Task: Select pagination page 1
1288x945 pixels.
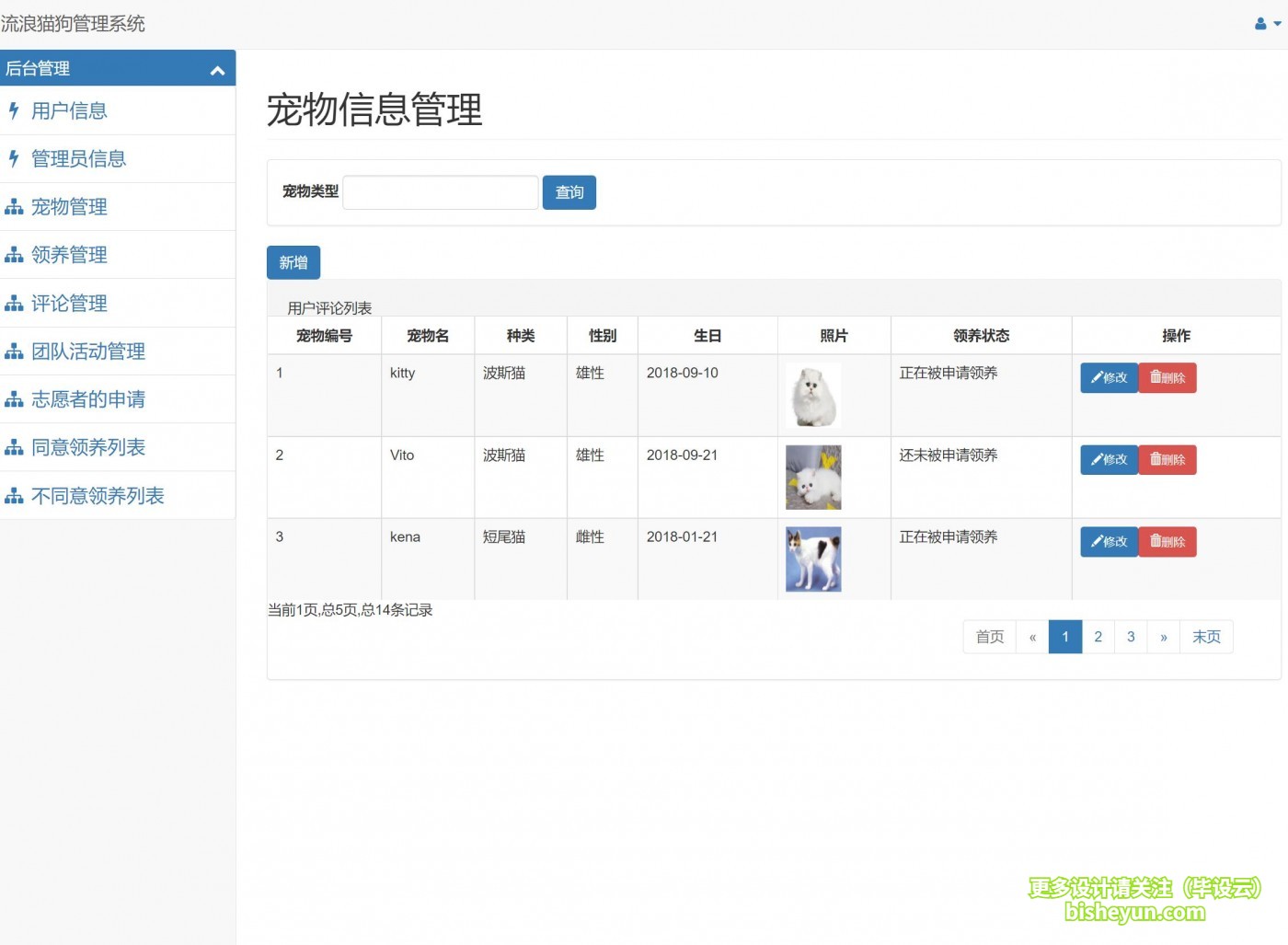Action: point(1065,637)
